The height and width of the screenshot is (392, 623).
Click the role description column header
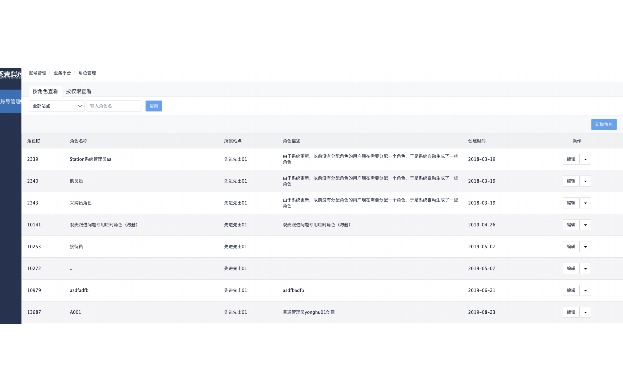tap(291, 141)
